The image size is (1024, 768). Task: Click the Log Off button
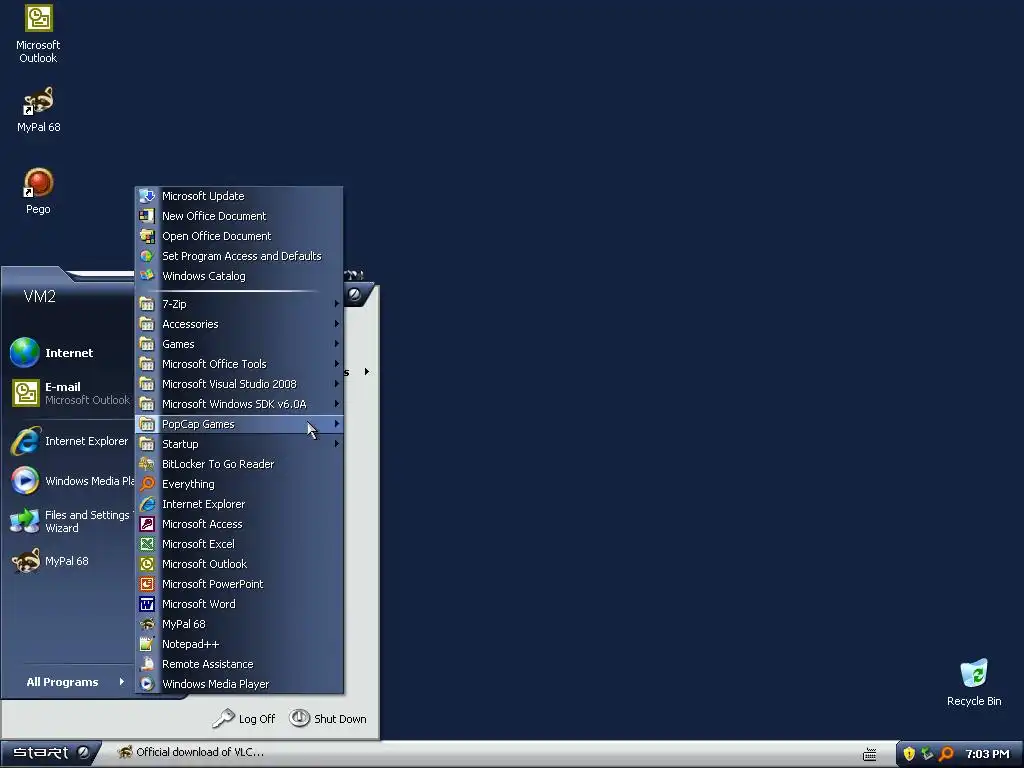pos(244,719)
